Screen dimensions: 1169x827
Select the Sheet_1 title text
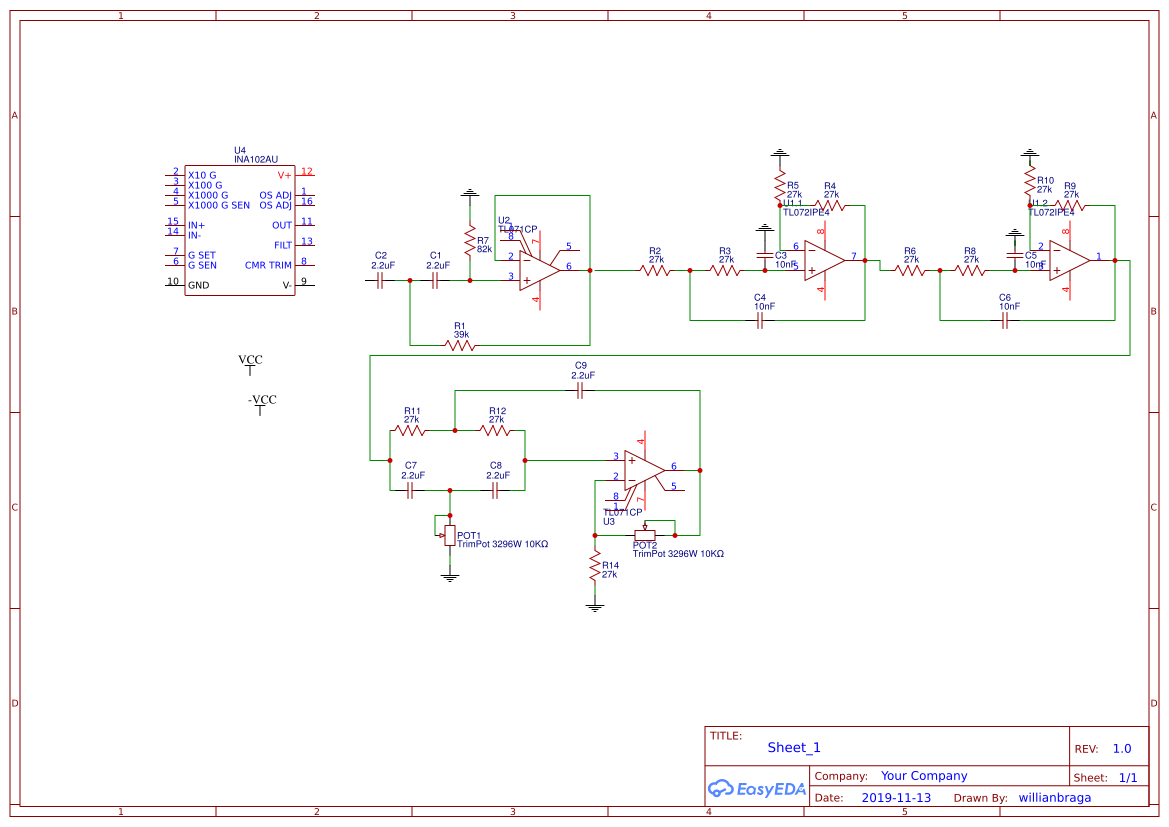[794, 748]
